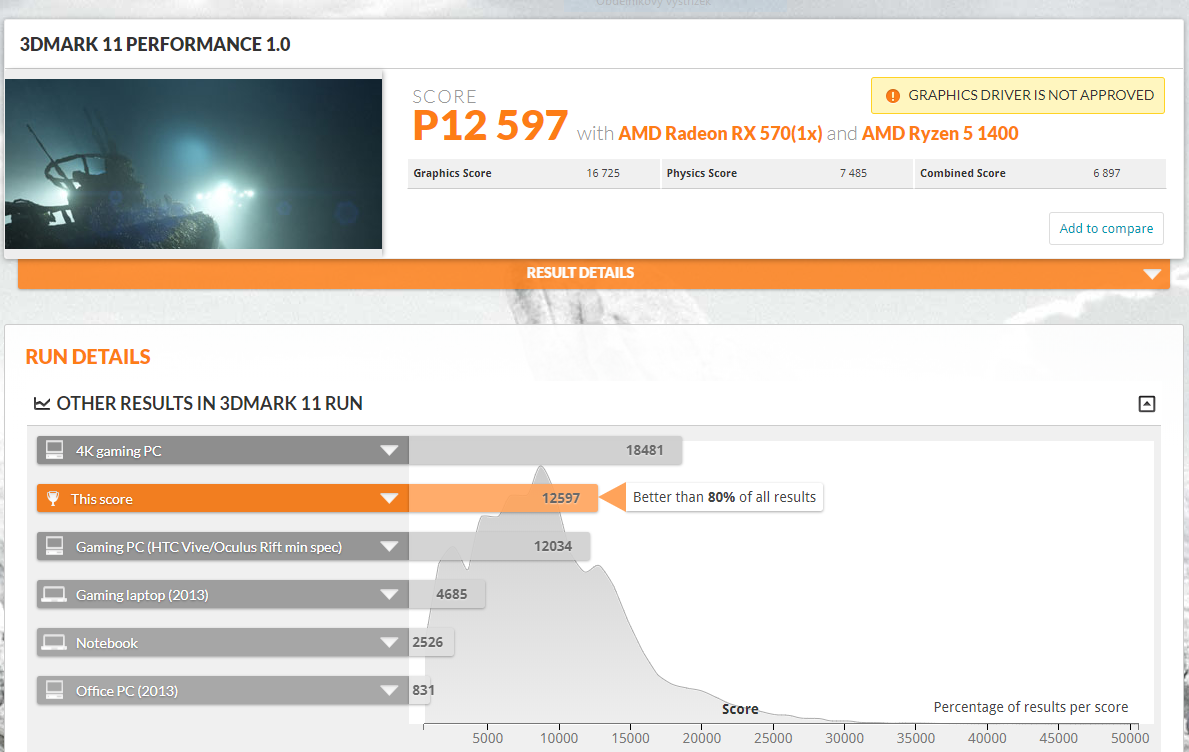Click the Add to compare button
Viewport: 1189px width, 752px height.
[x=1106, y=229]
